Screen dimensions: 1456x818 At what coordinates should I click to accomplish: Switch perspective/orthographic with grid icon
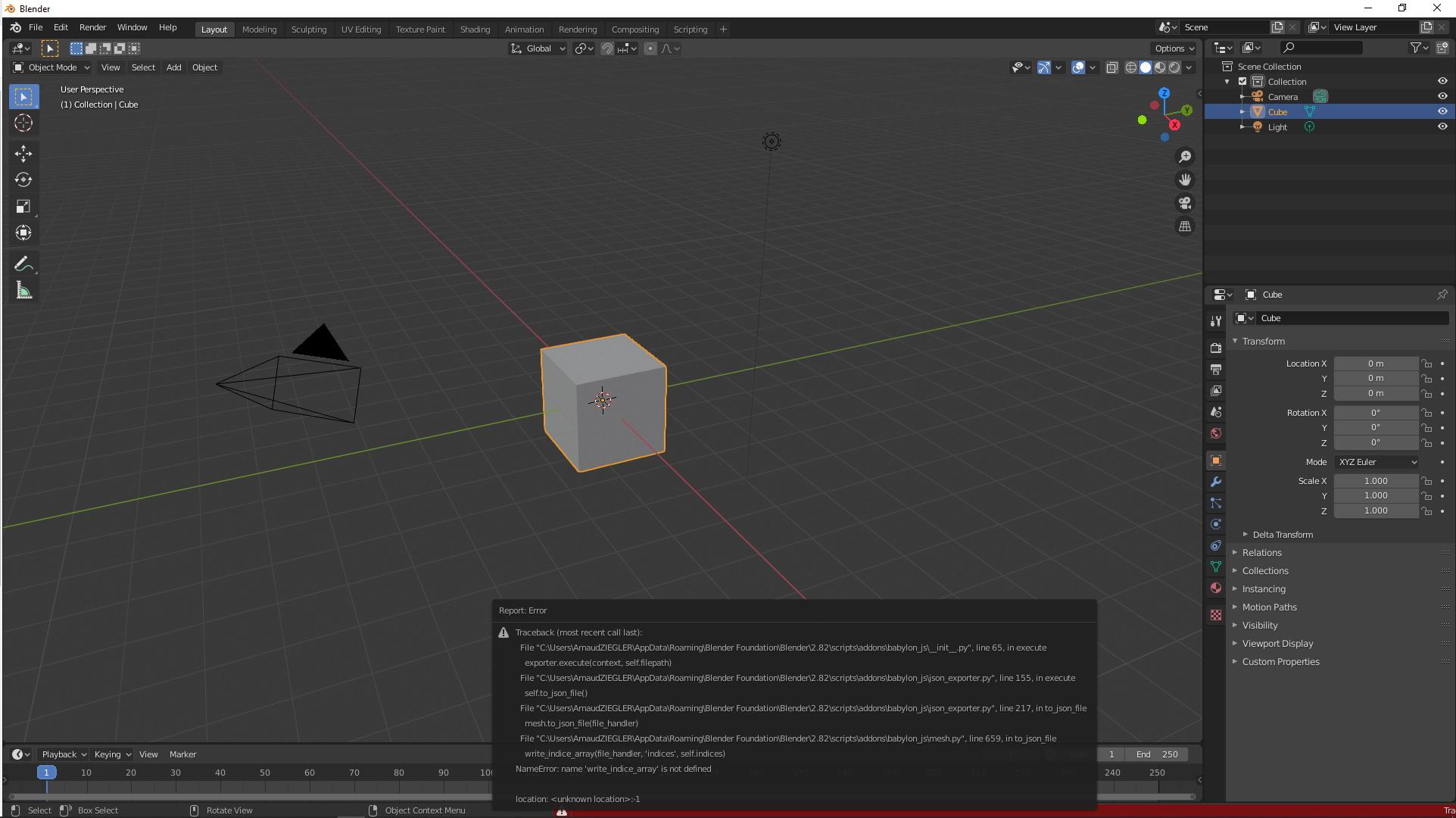click(1185, 226)
